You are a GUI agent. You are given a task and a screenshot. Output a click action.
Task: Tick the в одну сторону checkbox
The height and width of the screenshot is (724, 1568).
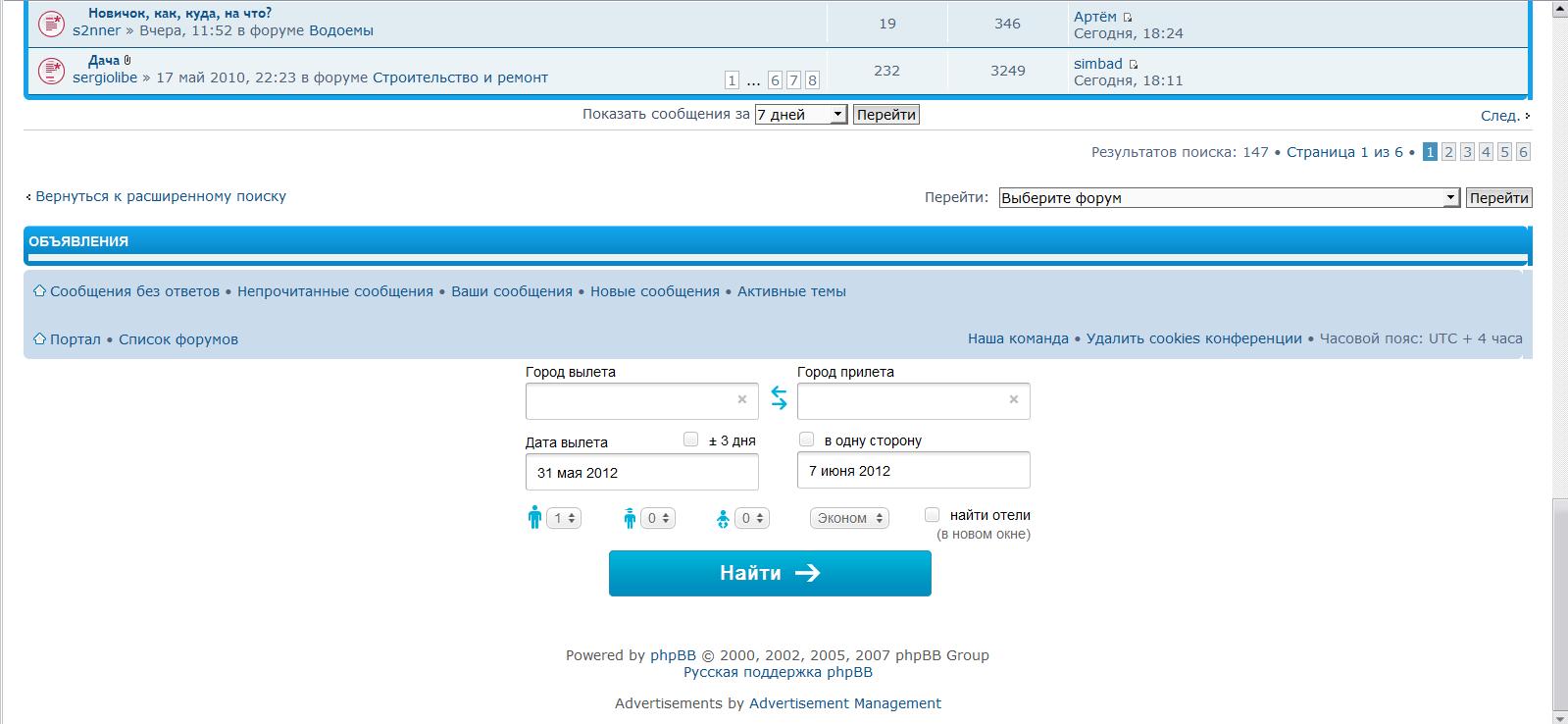(807, 440)
